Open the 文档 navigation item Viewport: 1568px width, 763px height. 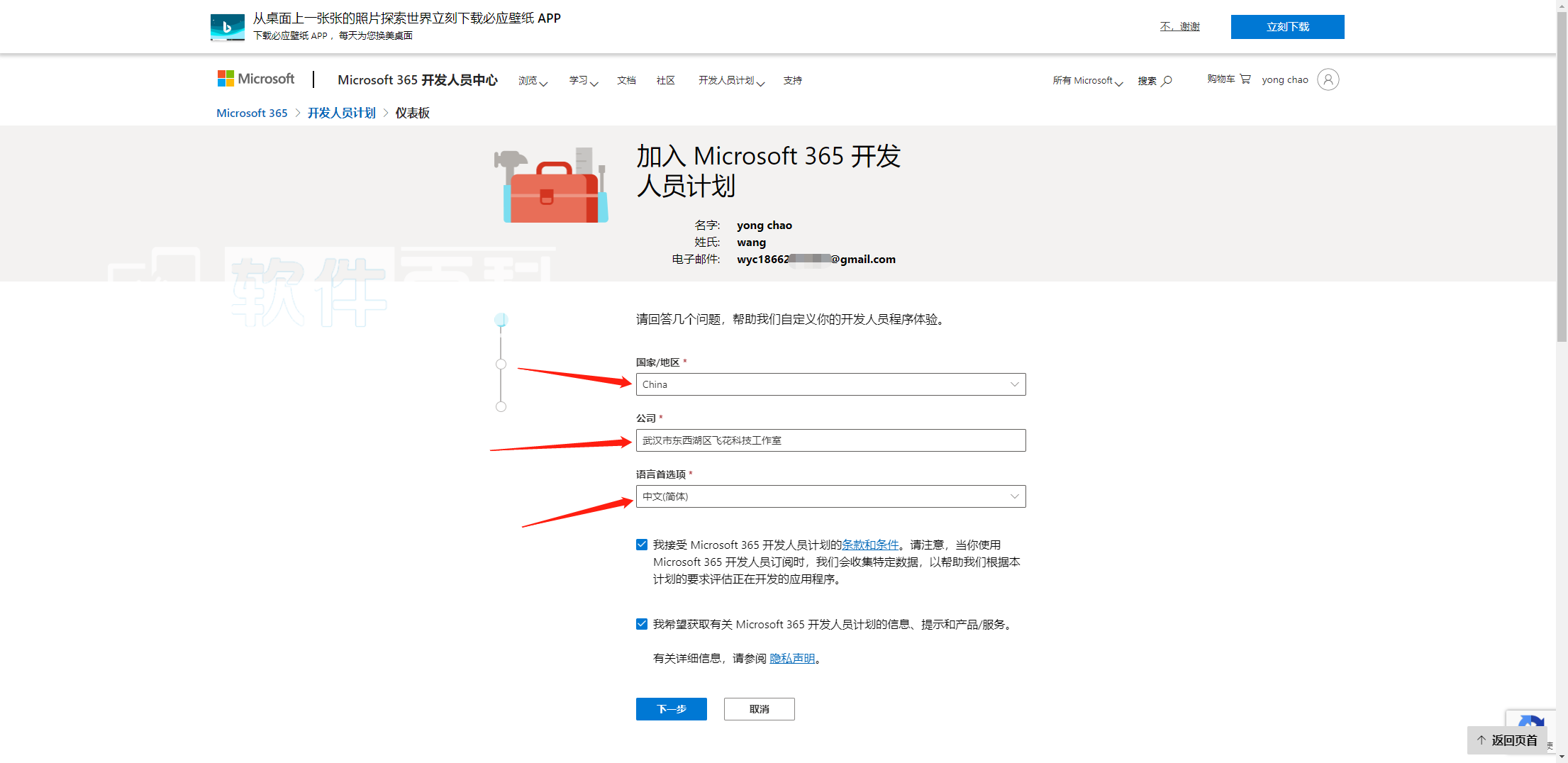point(626,81)
